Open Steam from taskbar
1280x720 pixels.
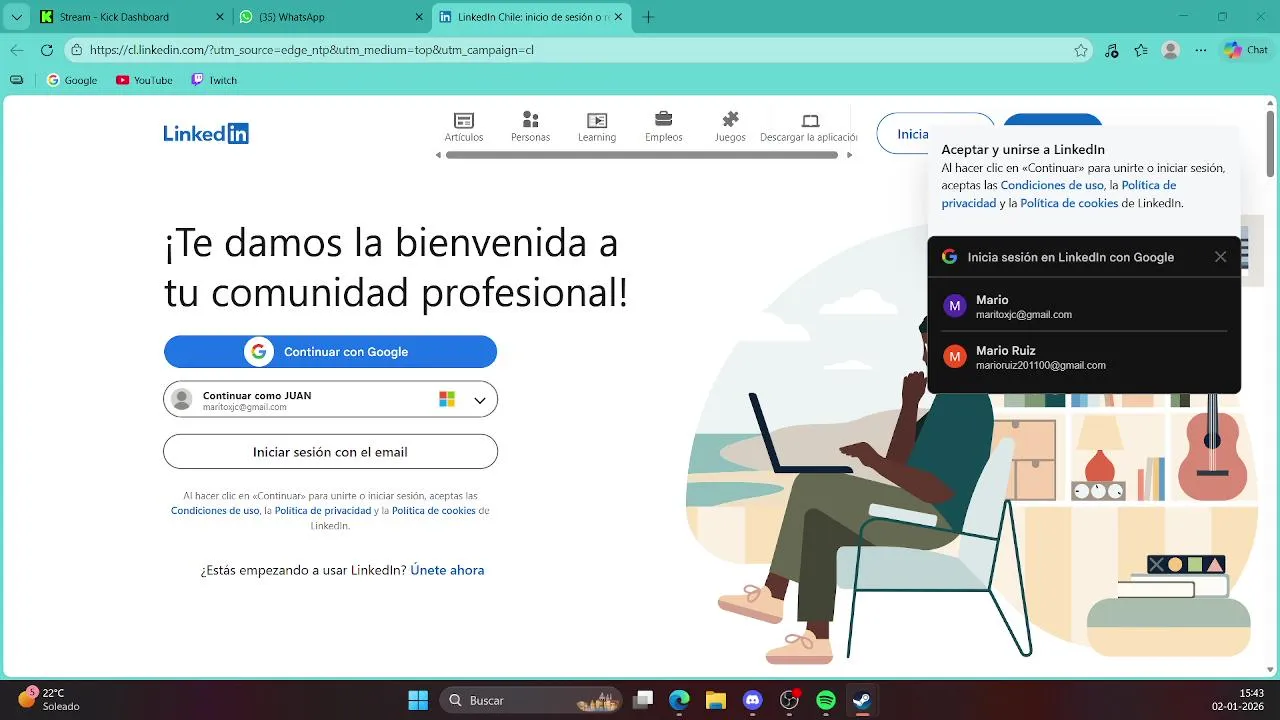pos(861,700)
